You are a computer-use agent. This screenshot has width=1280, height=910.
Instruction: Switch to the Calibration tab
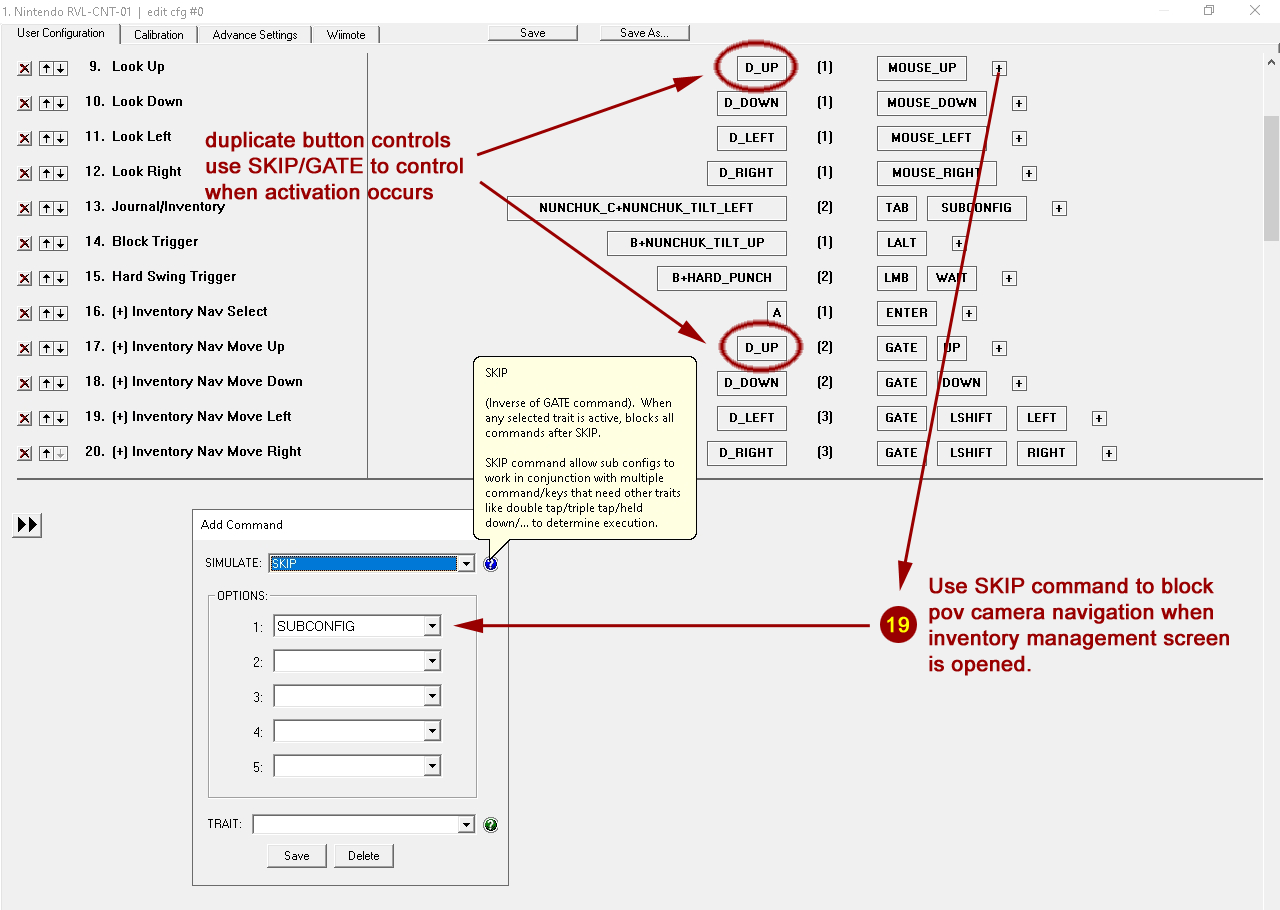(x=159, y=34)
